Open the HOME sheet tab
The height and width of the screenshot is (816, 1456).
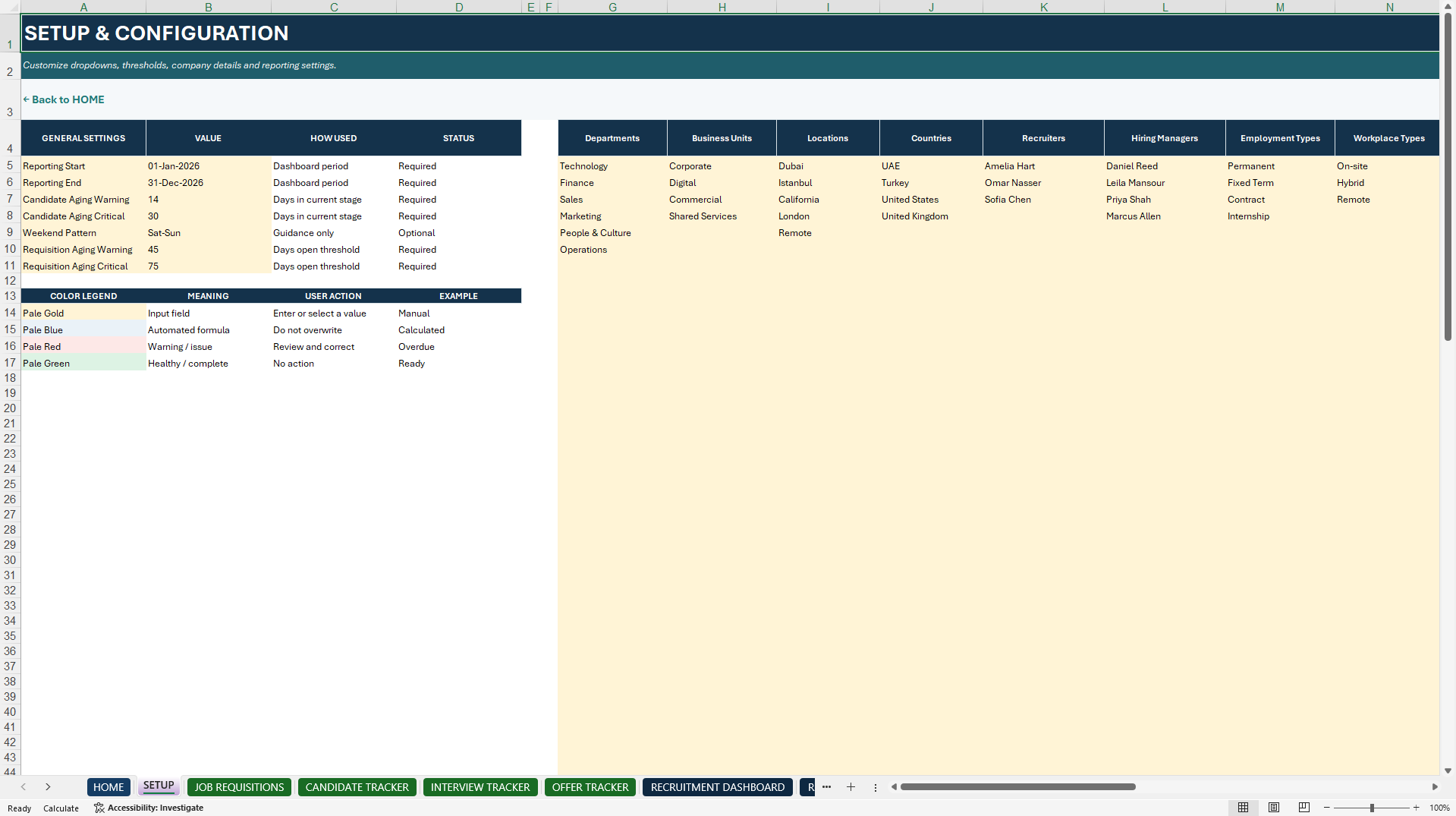tap(108, 787)
